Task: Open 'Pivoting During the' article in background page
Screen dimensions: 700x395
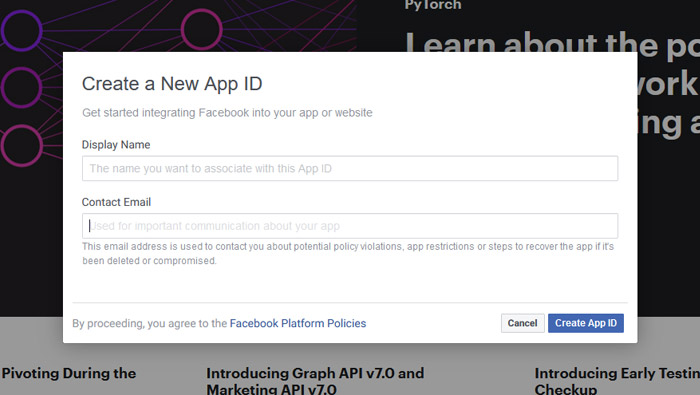Action: click(x=69, y=373)
